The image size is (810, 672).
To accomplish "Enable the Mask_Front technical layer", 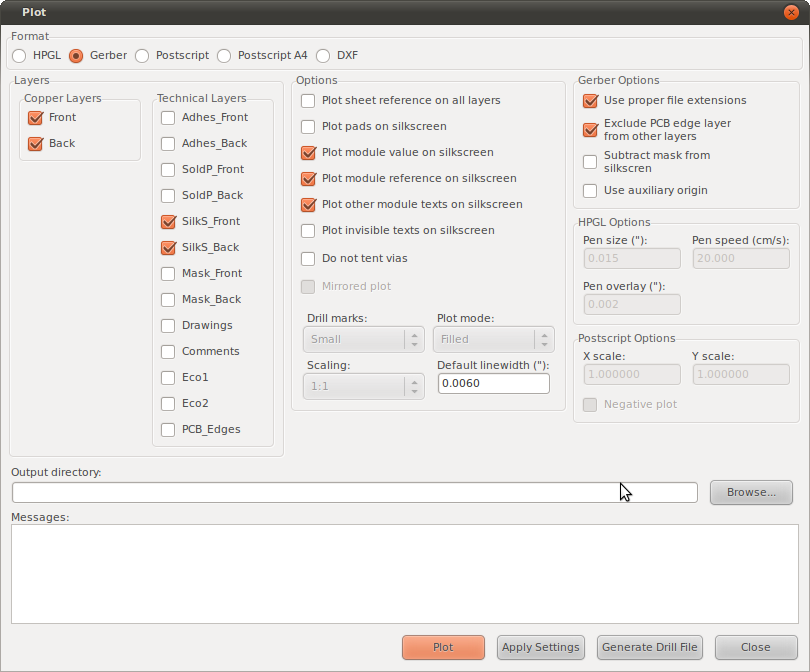I will coord(168,274).
